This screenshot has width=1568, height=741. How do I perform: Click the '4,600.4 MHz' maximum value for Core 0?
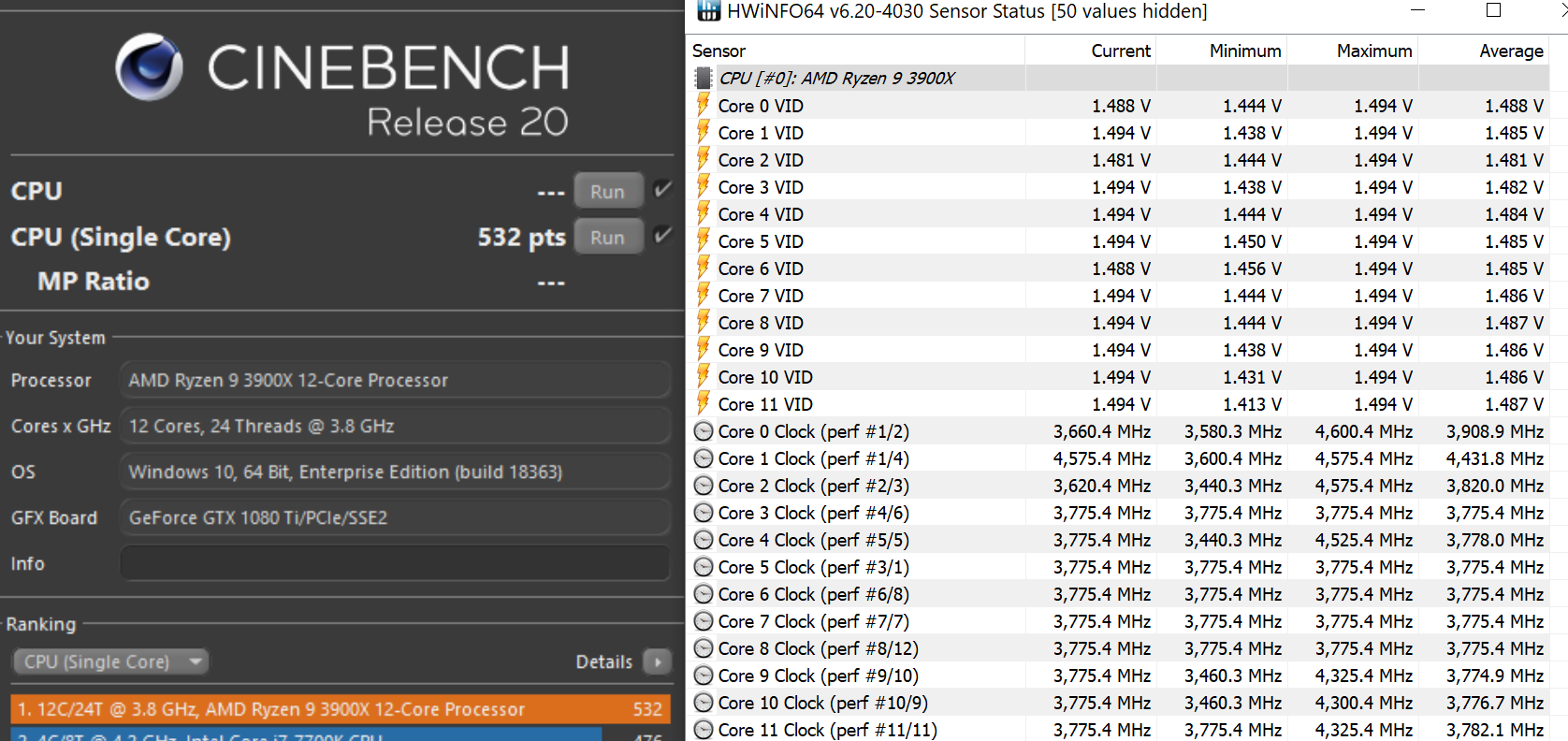pos(1364,431)
